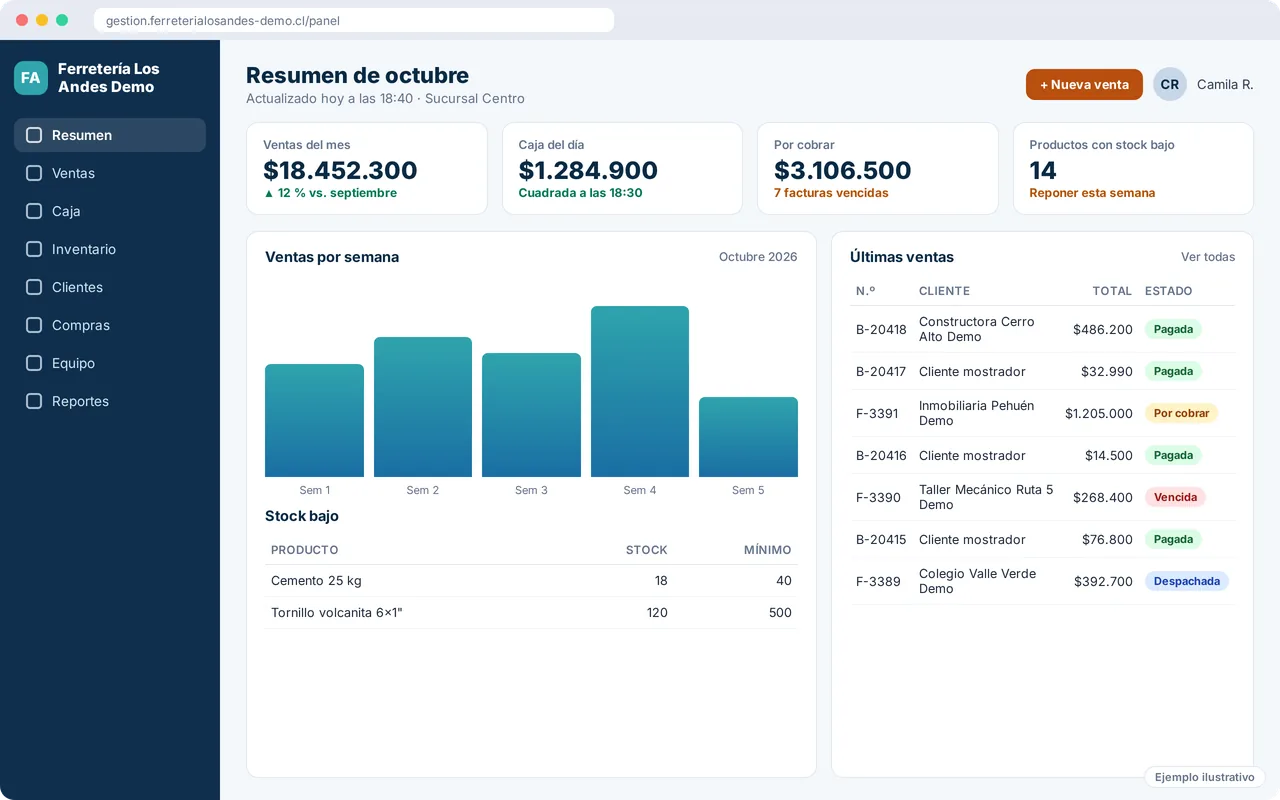Open the Caja del día card

[x=622, y=168]
